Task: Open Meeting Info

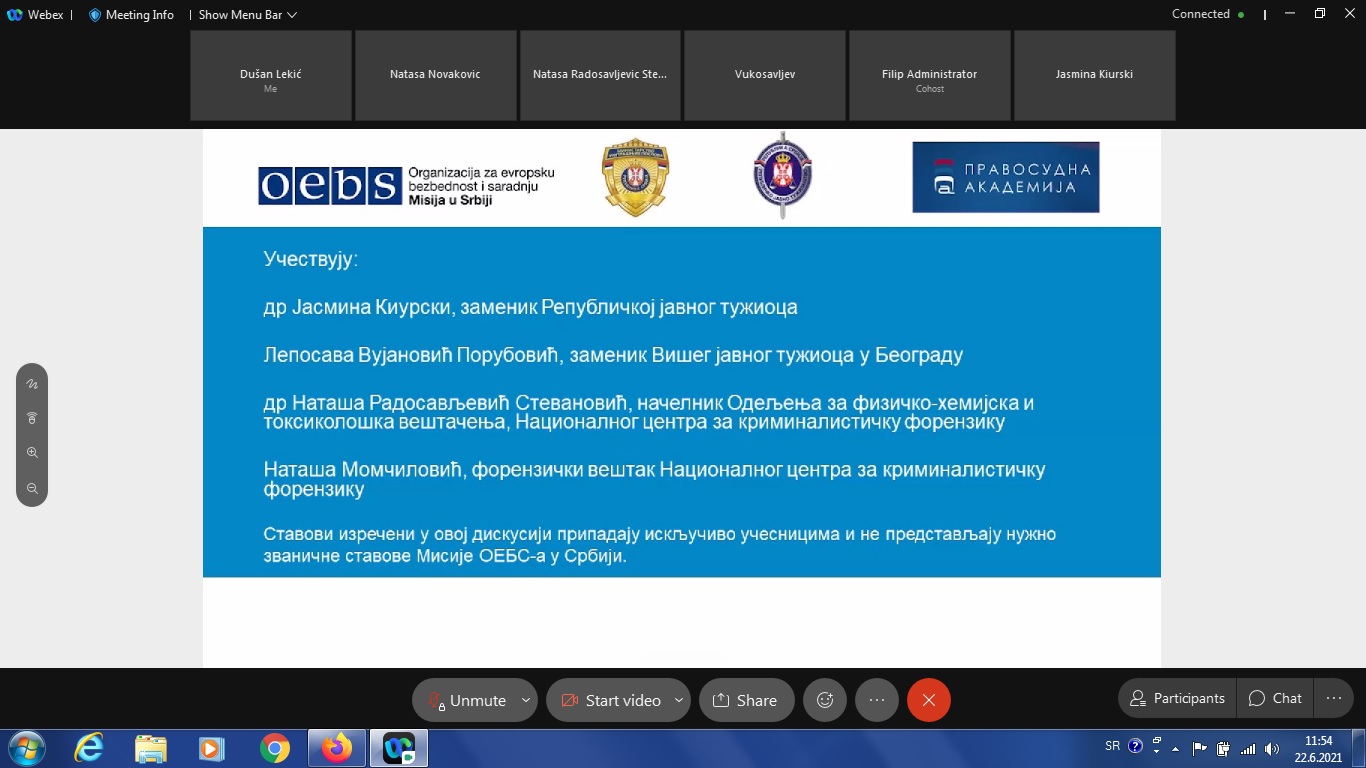Action: (131, 15)
